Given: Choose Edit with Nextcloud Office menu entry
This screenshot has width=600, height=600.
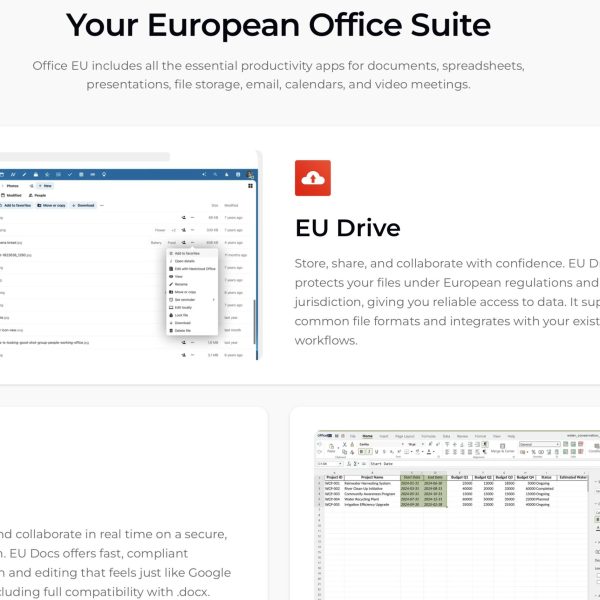Looking at the screenshot, I should 192,269.
